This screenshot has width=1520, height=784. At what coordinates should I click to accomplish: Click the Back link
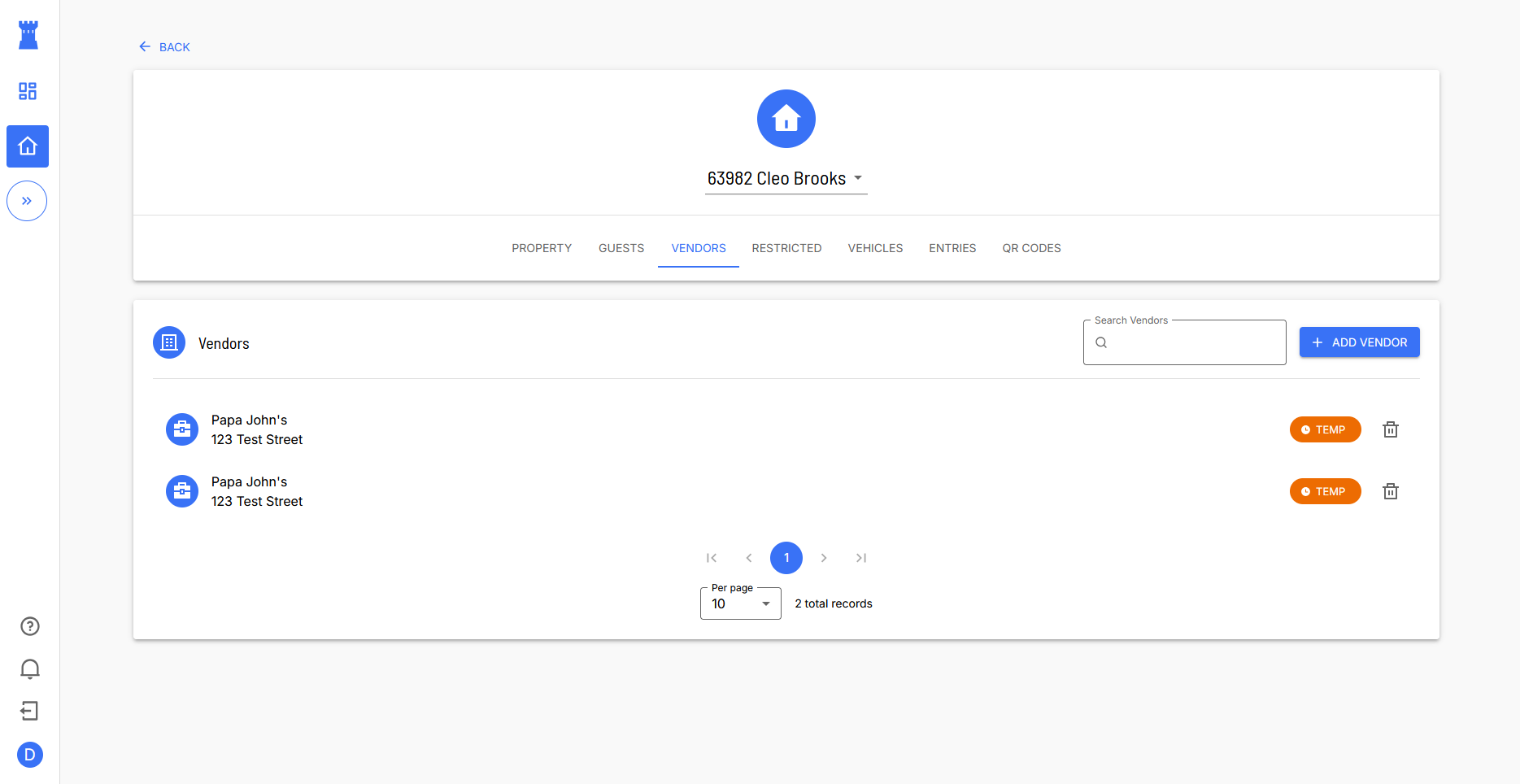click(x=165, y=47)
